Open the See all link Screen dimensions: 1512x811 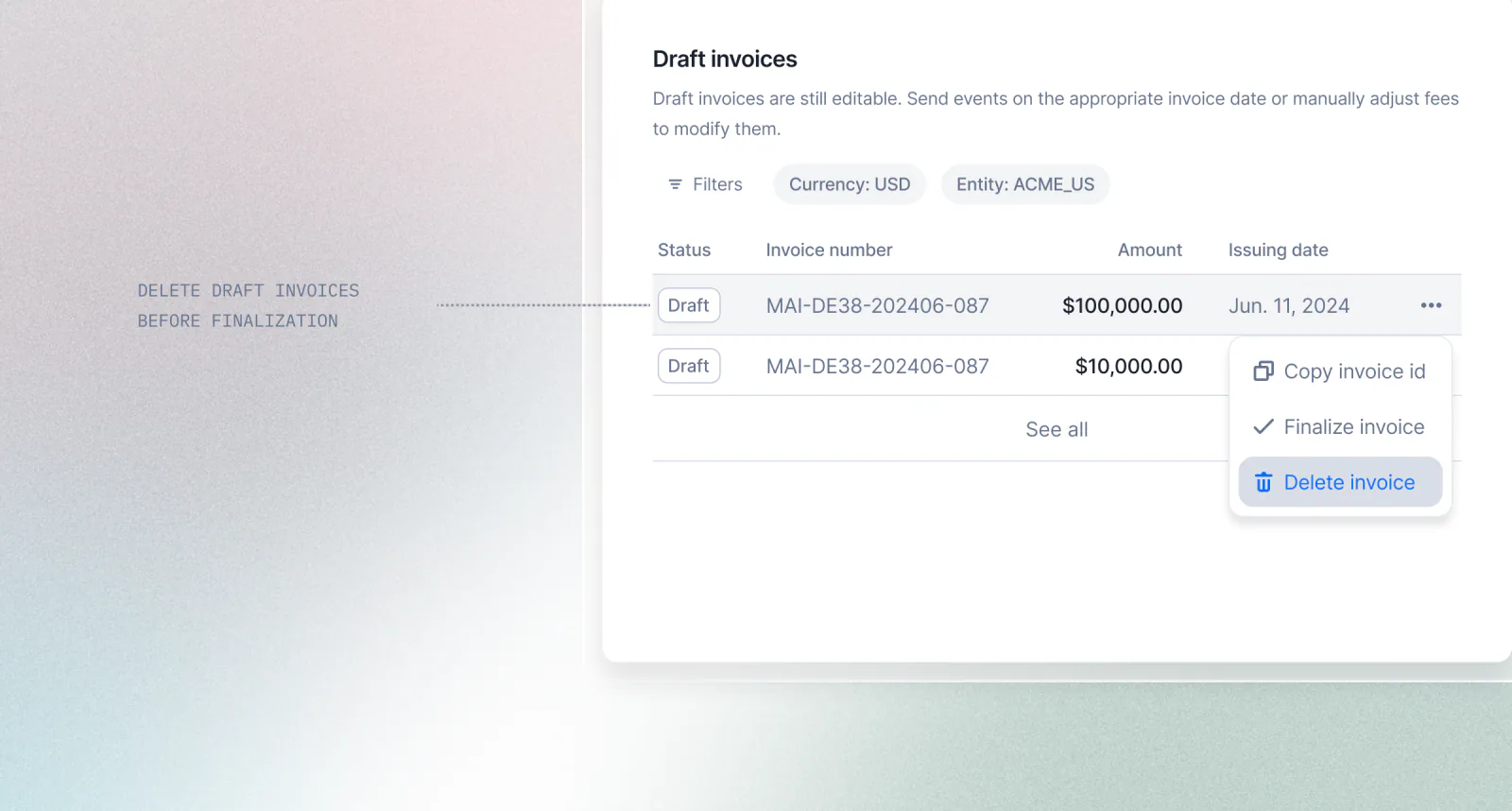tap(1057, 429)
